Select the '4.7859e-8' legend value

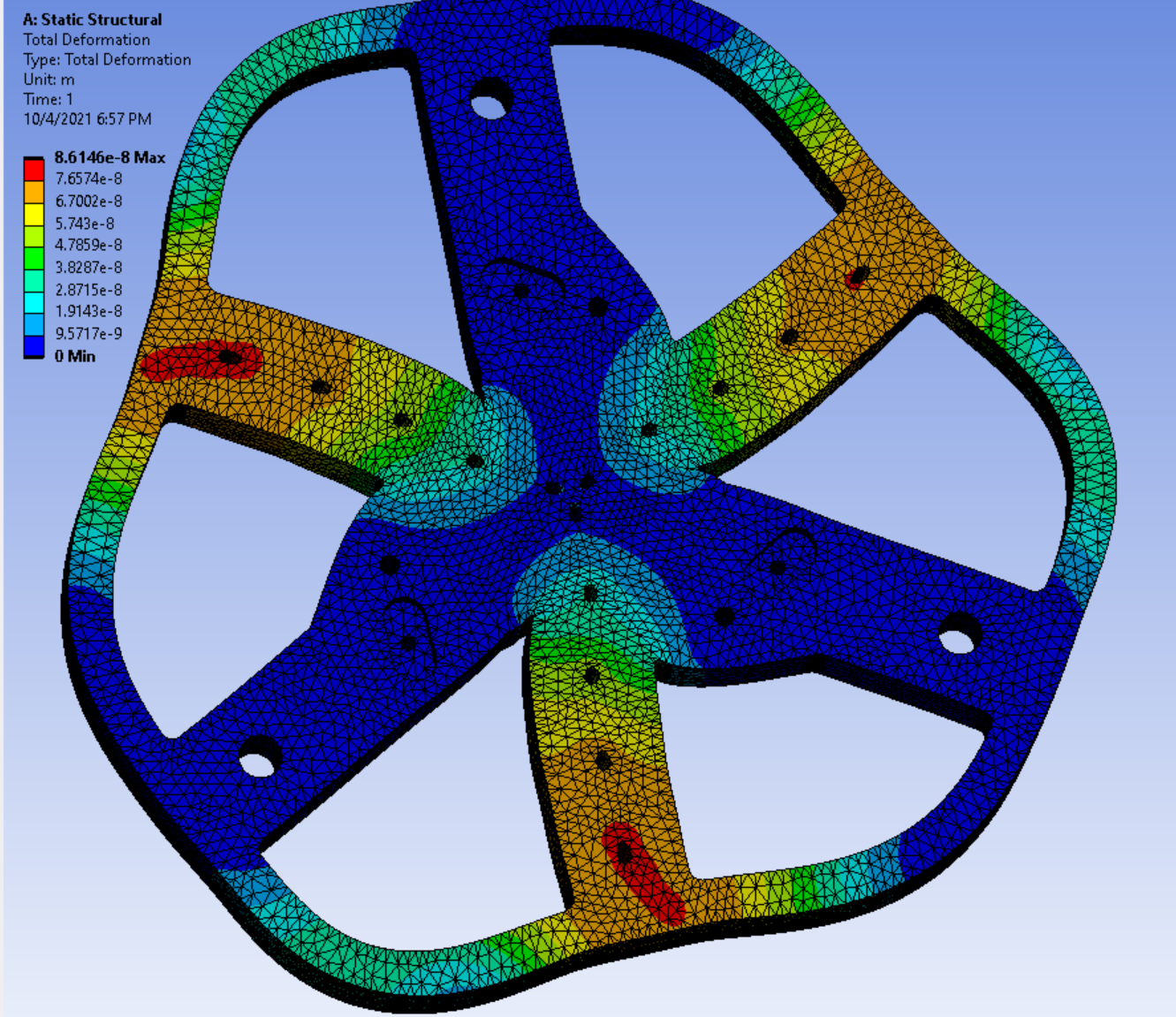pyautogui.click(x=88, y=245)
